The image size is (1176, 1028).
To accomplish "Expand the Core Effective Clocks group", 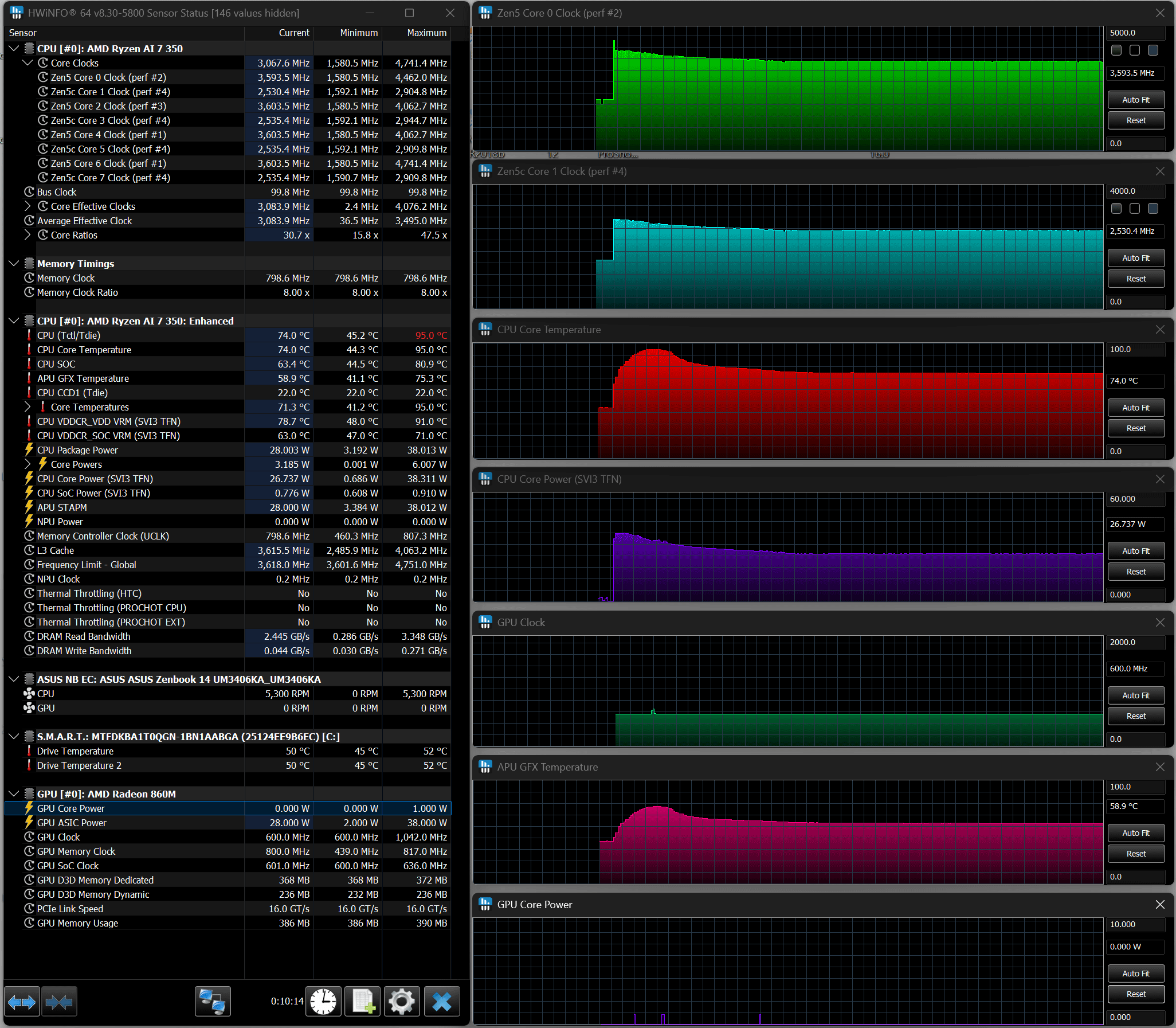I will [x=28, y=206].
